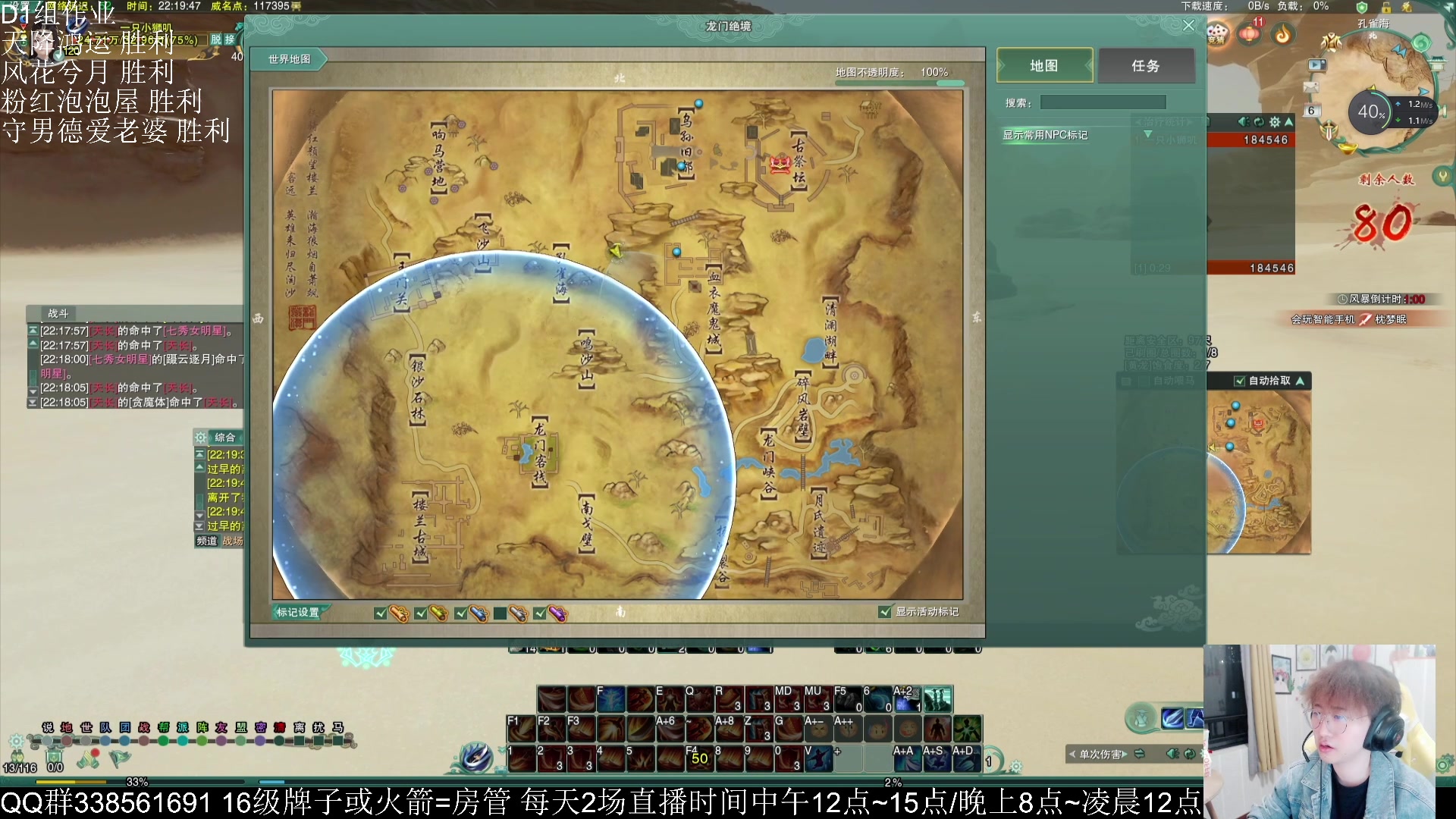
Task: Close the 龙门绝境 map window
Action: [1188, 26]
